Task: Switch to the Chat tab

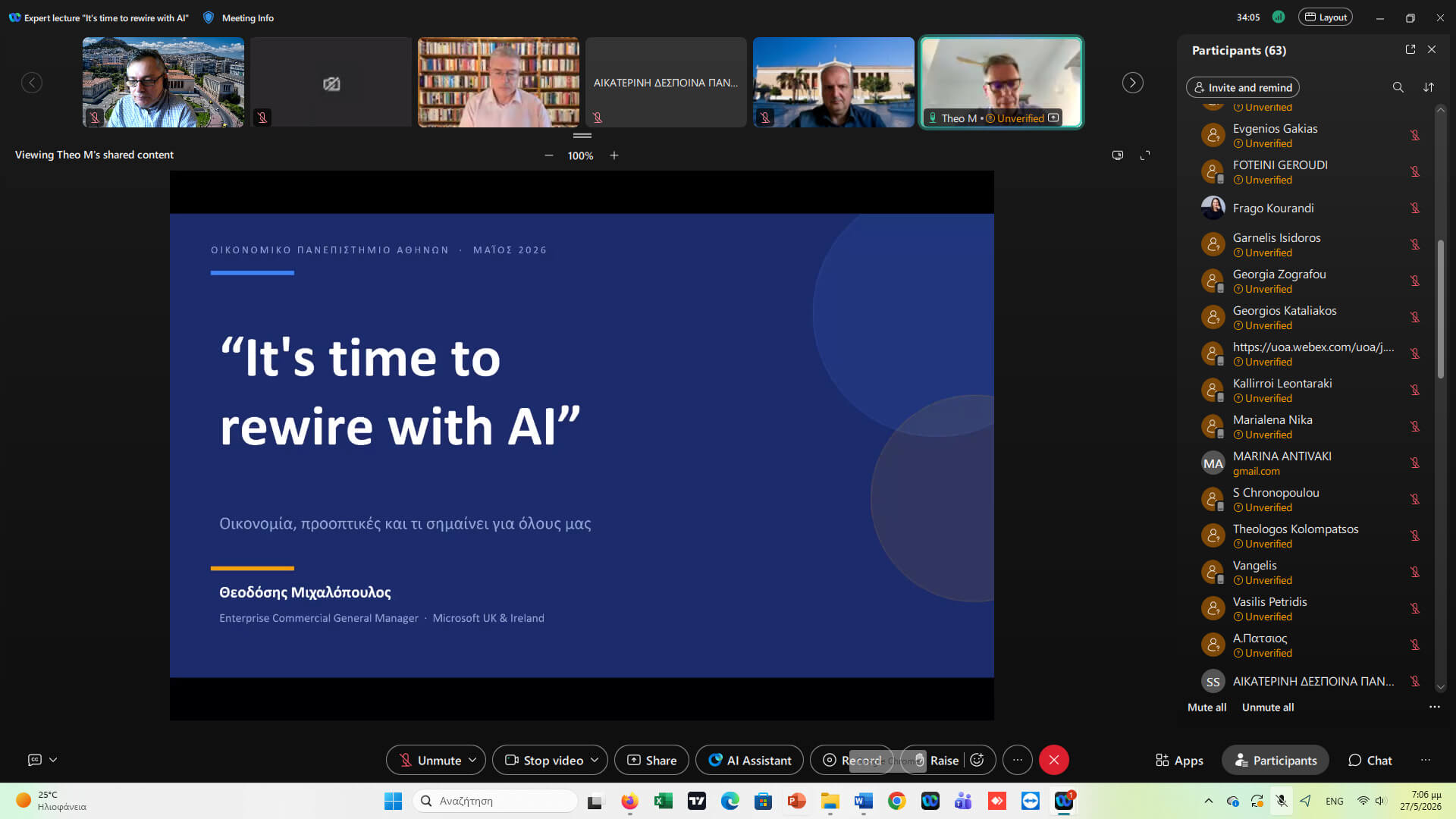Action: coord(1370,760)
